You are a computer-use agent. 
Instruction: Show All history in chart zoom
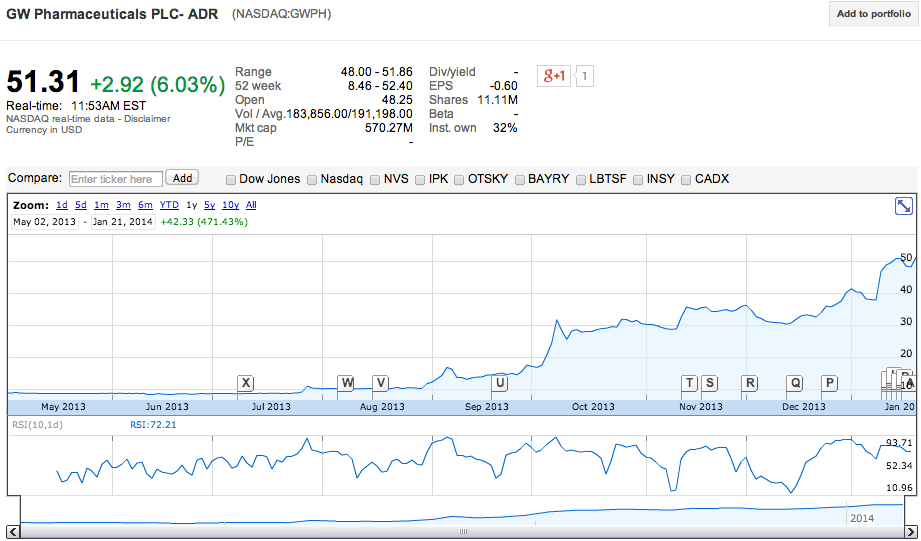click(x=251, y=205)
